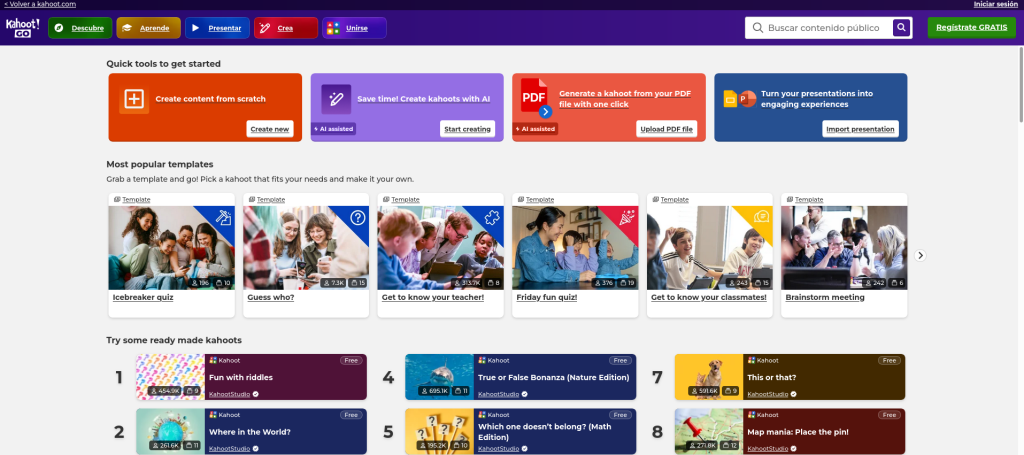Click the Template label above Icebreaker quiz
This screenshot has width=1024, height=455.
pyautogui.click(x=136, y=199)
